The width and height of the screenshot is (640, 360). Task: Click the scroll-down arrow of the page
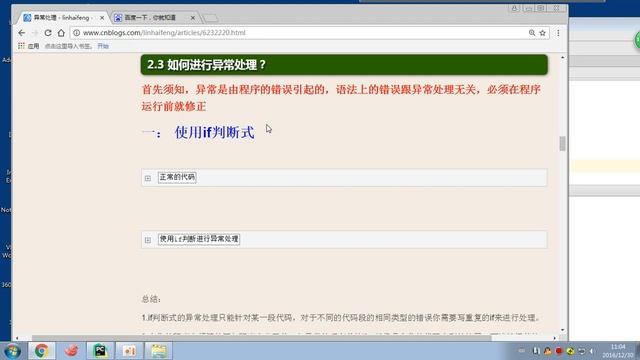tap(562, 330)
